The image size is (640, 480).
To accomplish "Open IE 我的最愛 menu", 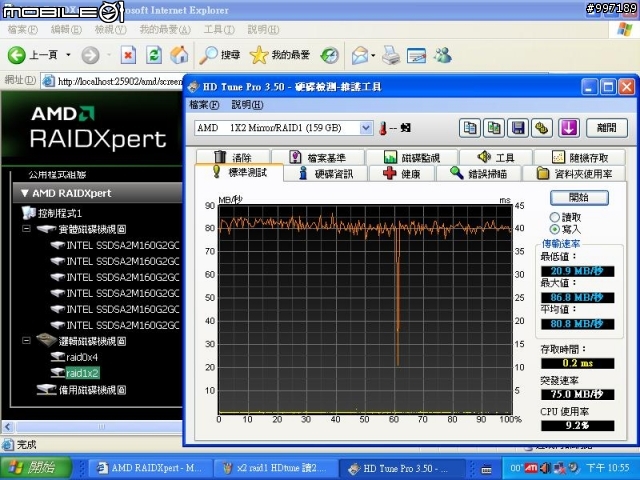I will click(x=165, y=29).
